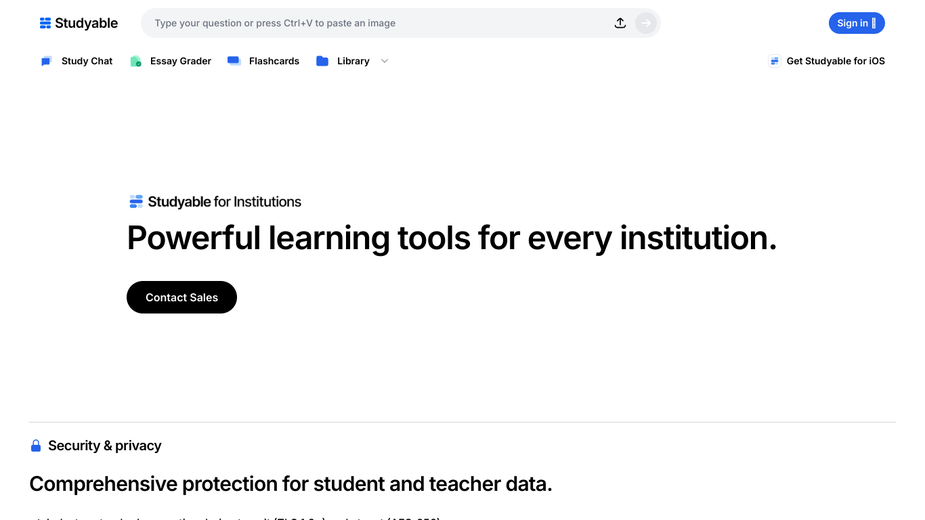Click the Contact Sales button
Viewport: 925px width, 520px height.
[x=182, y=297]
